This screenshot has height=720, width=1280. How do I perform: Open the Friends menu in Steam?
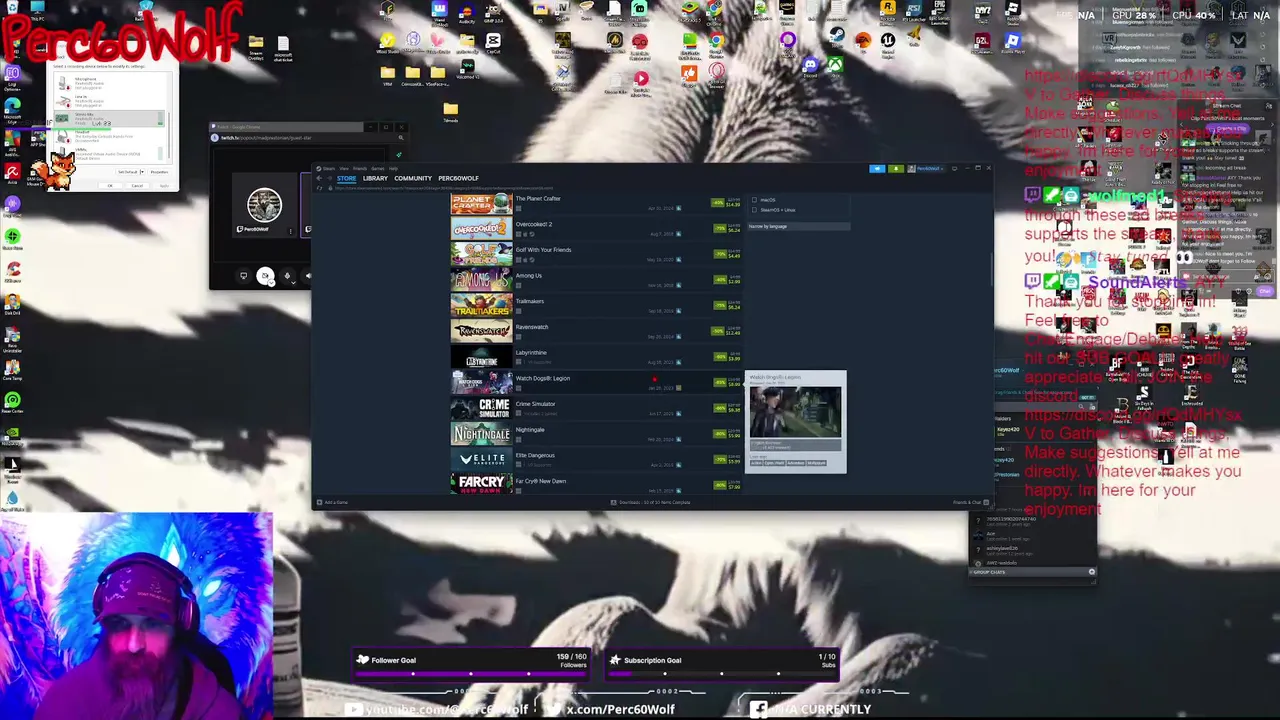pos(360,168)
